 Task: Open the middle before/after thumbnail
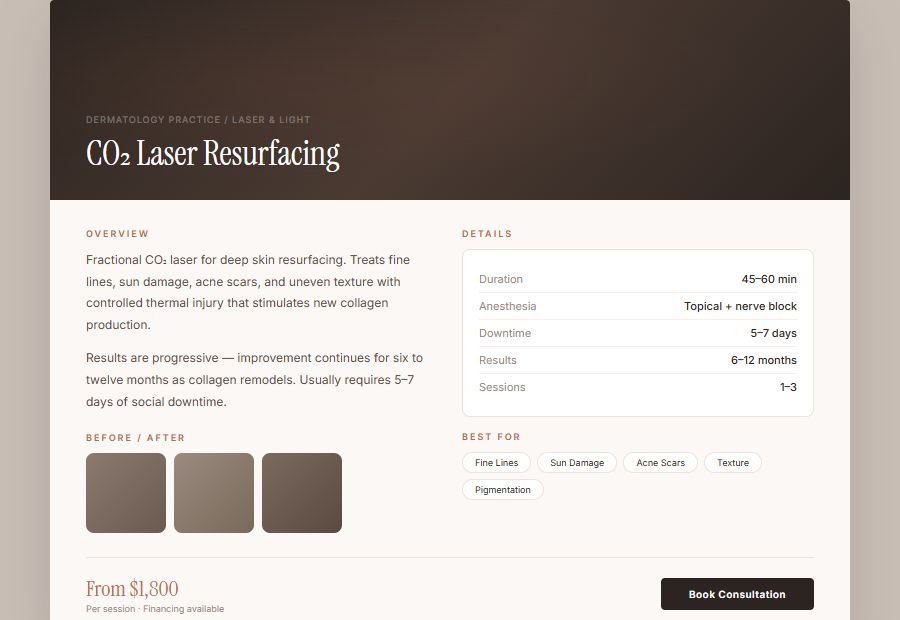coord(214,493)
